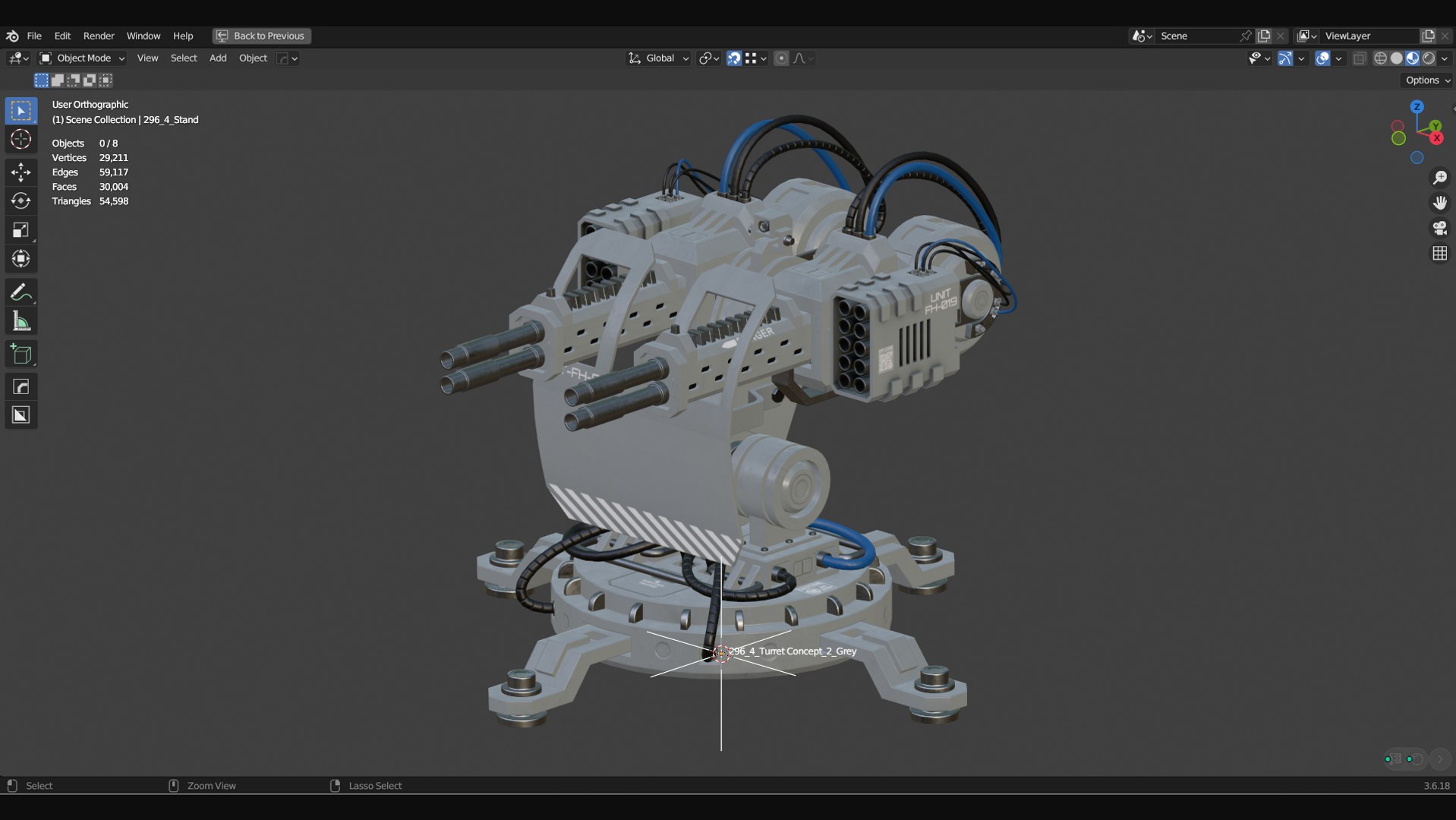Toggle X-ray mode
The width and height of the screenshot is (1456, 820).
point(1360,58)
